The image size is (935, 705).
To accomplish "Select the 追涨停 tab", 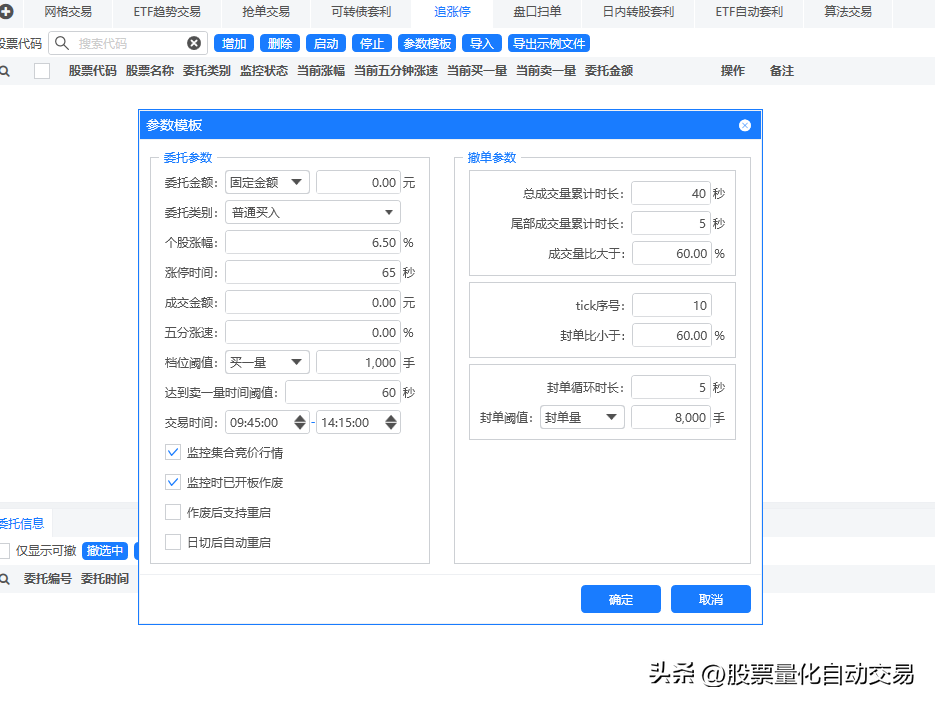I will 452,12.
